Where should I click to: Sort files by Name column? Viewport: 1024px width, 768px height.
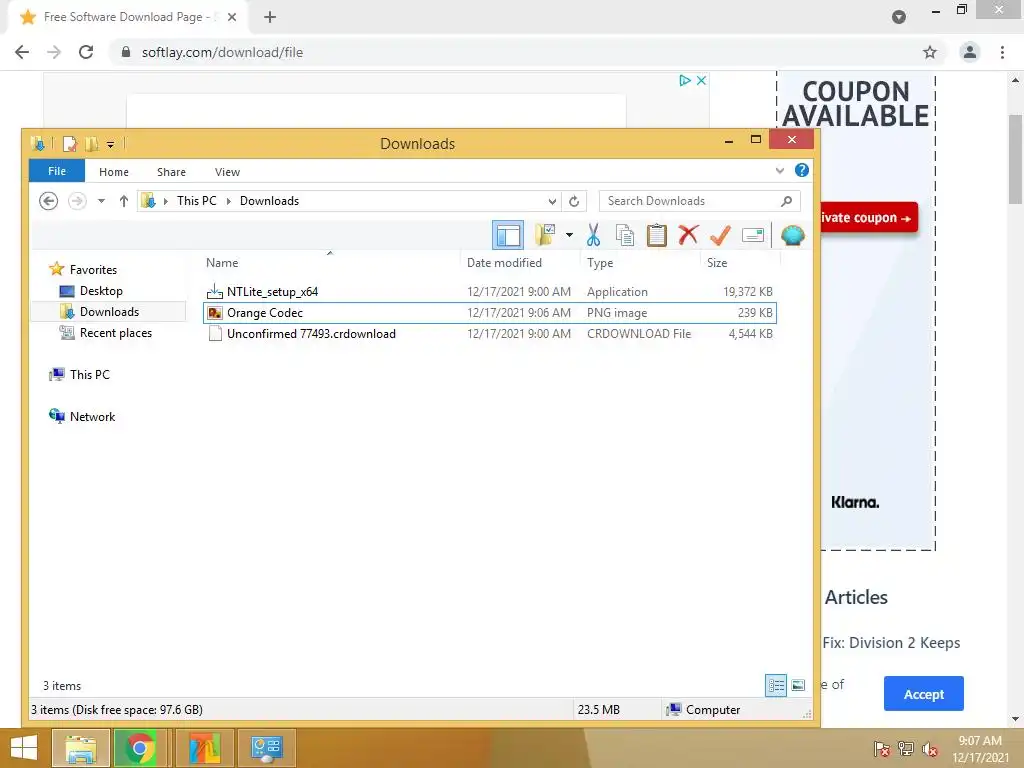[x=222, y=263]
